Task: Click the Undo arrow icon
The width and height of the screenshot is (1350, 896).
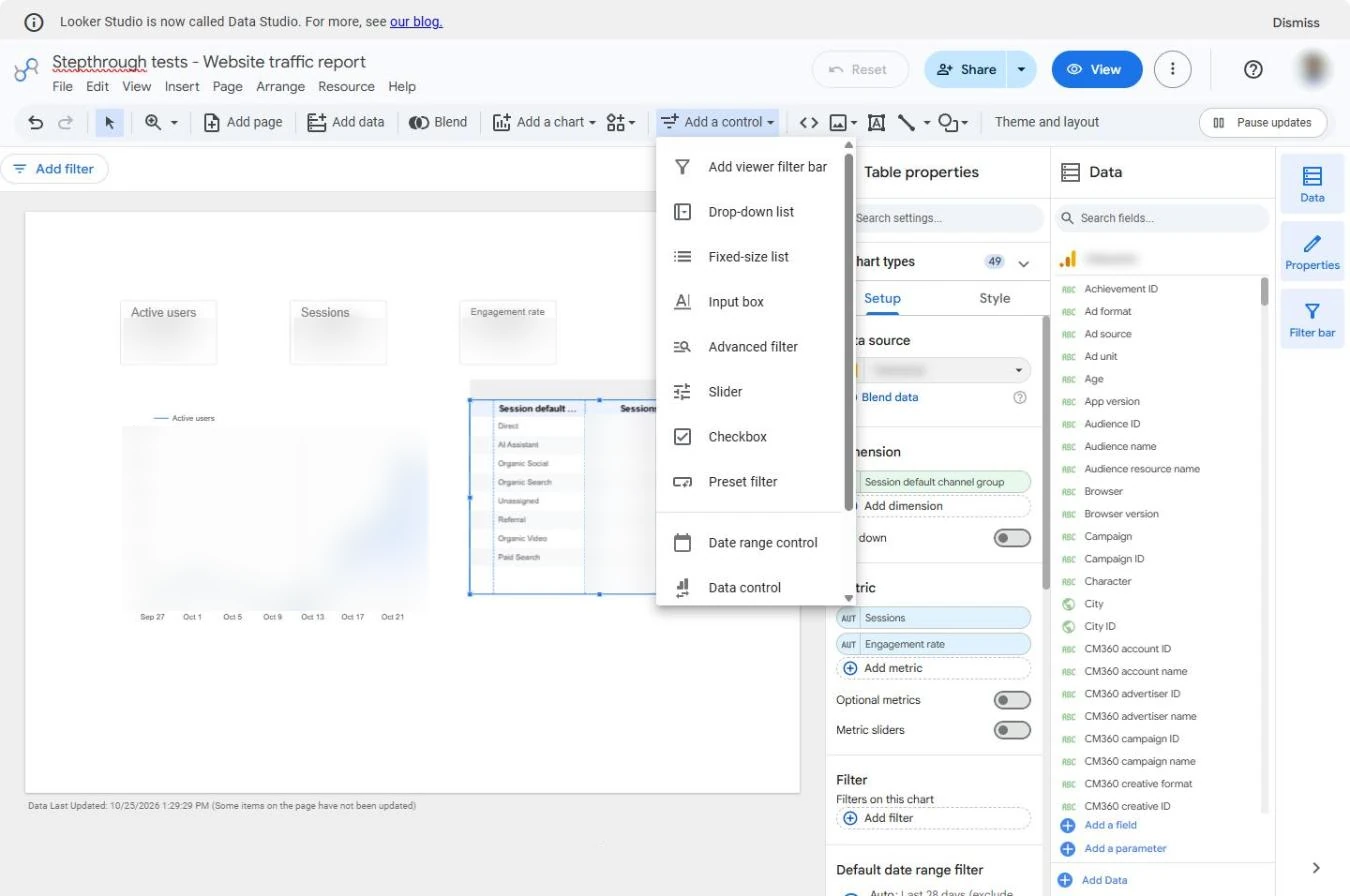Action: click(x=36, y=122)
